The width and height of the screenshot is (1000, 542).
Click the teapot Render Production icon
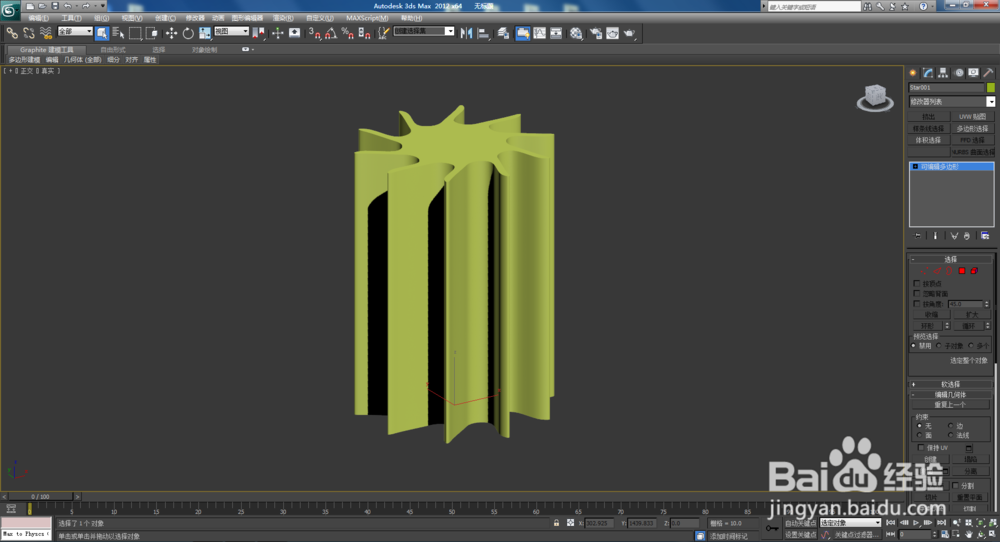point(629,33)
